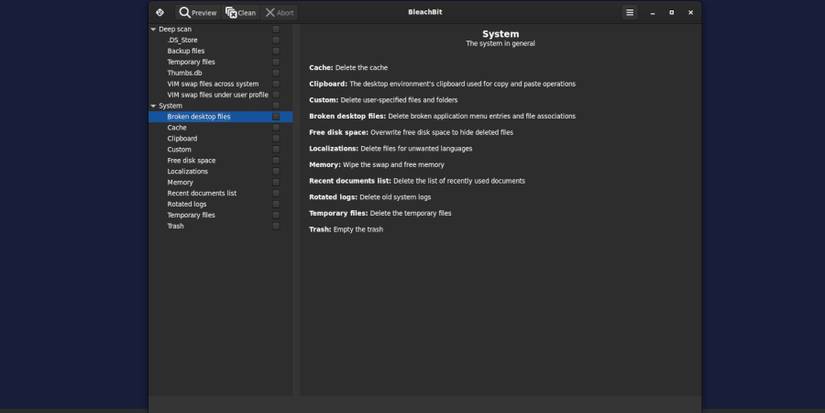
Task: Select the System tree row
Action: [220, 106]
